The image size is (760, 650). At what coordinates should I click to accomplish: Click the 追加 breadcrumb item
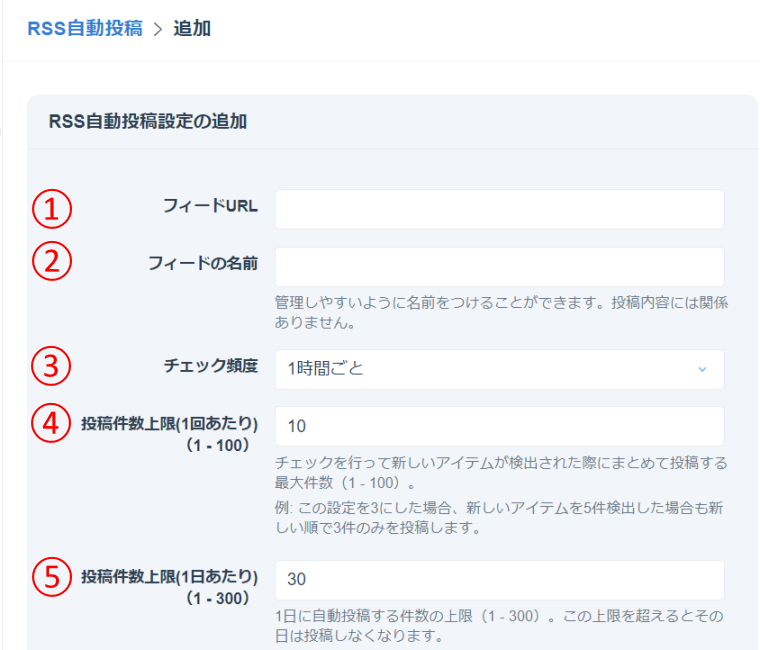click(192, 28)
